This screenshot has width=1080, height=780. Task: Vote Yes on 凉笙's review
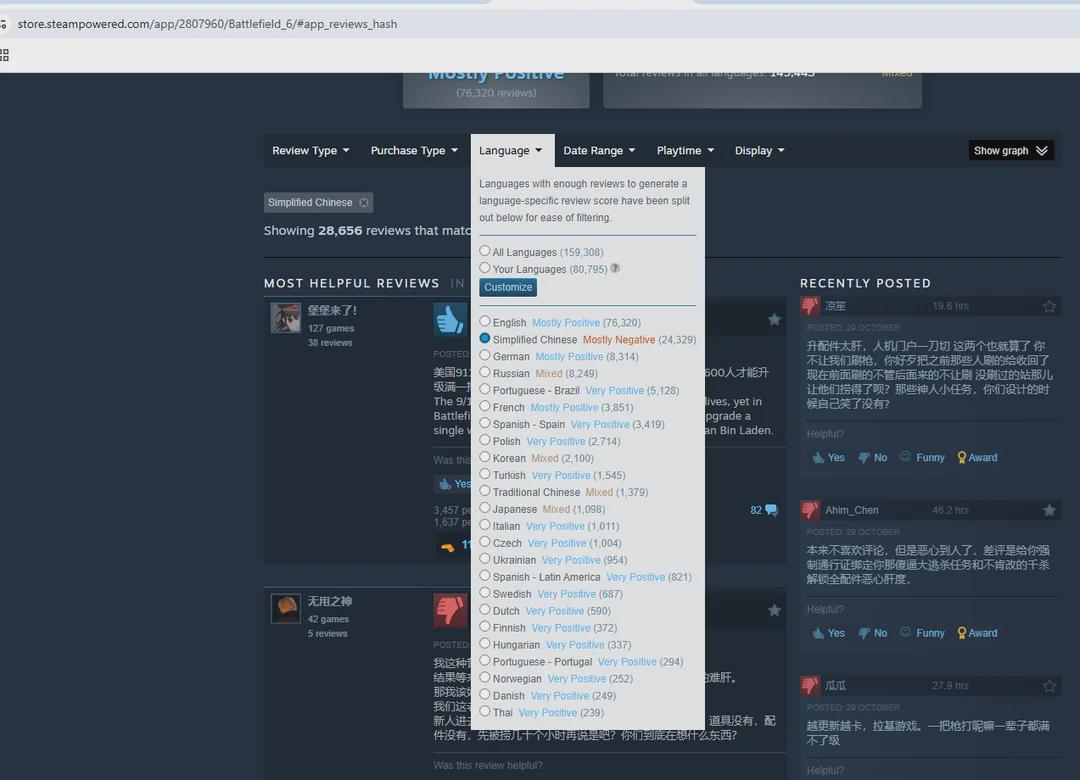(x=829, y=458)
